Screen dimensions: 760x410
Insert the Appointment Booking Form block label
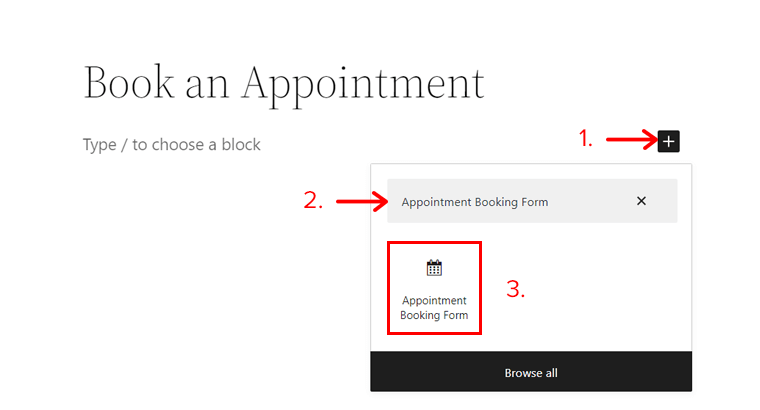tap(434, 308)
